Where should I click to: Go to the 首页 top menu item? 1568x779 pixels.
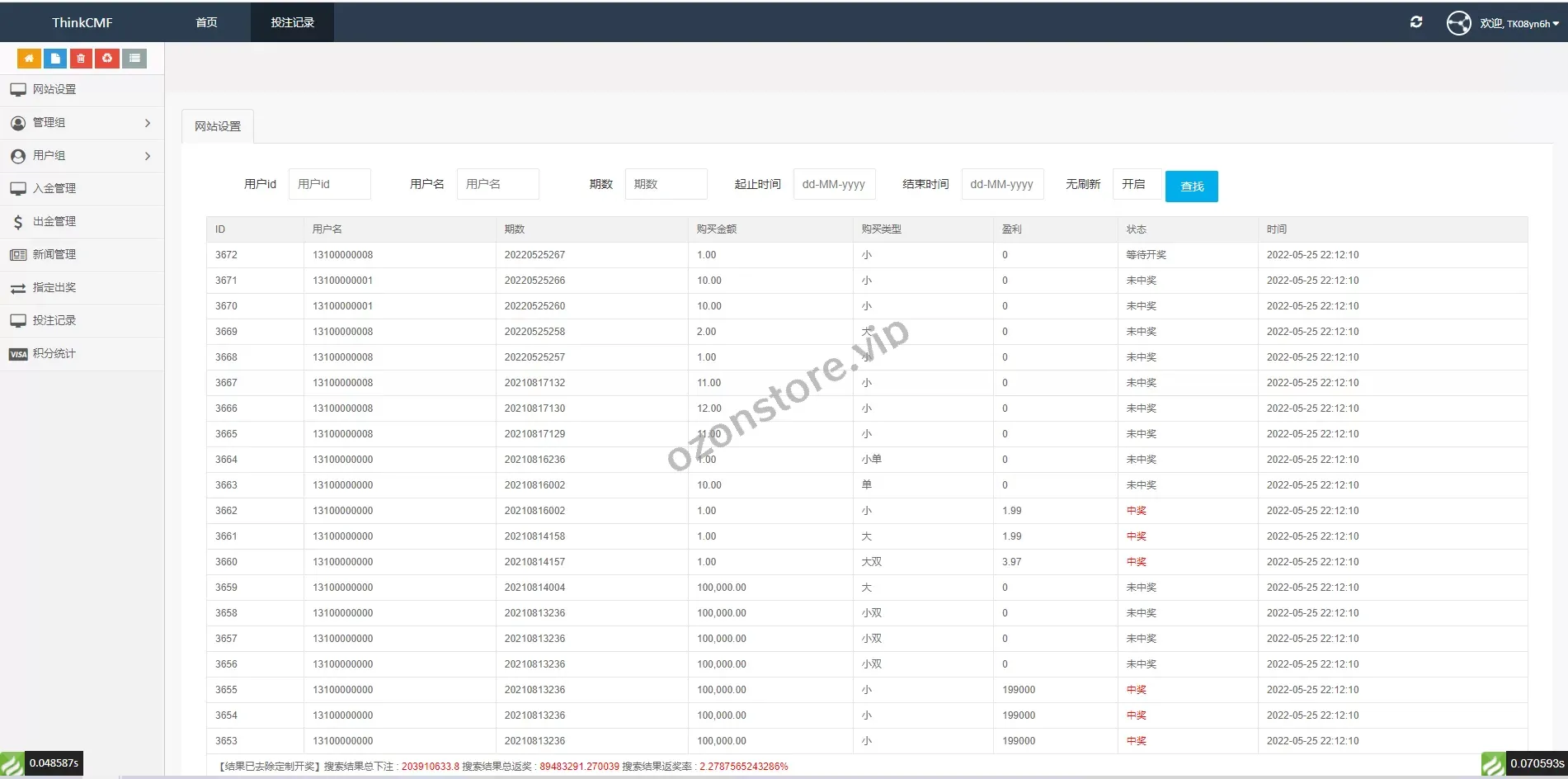[206, 22]
